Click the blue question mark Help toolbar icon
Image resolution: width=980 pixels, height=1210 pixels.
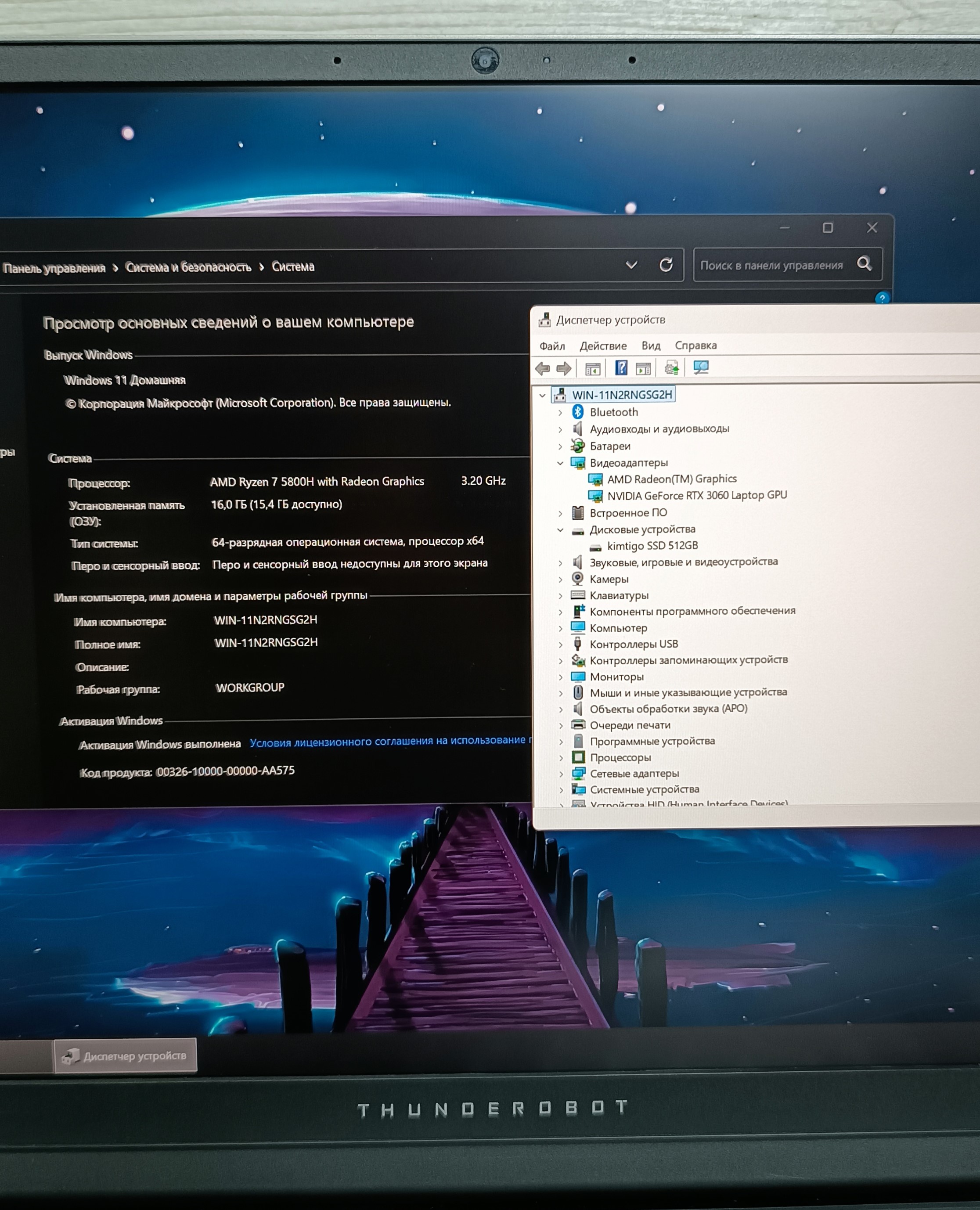[621, 368]
